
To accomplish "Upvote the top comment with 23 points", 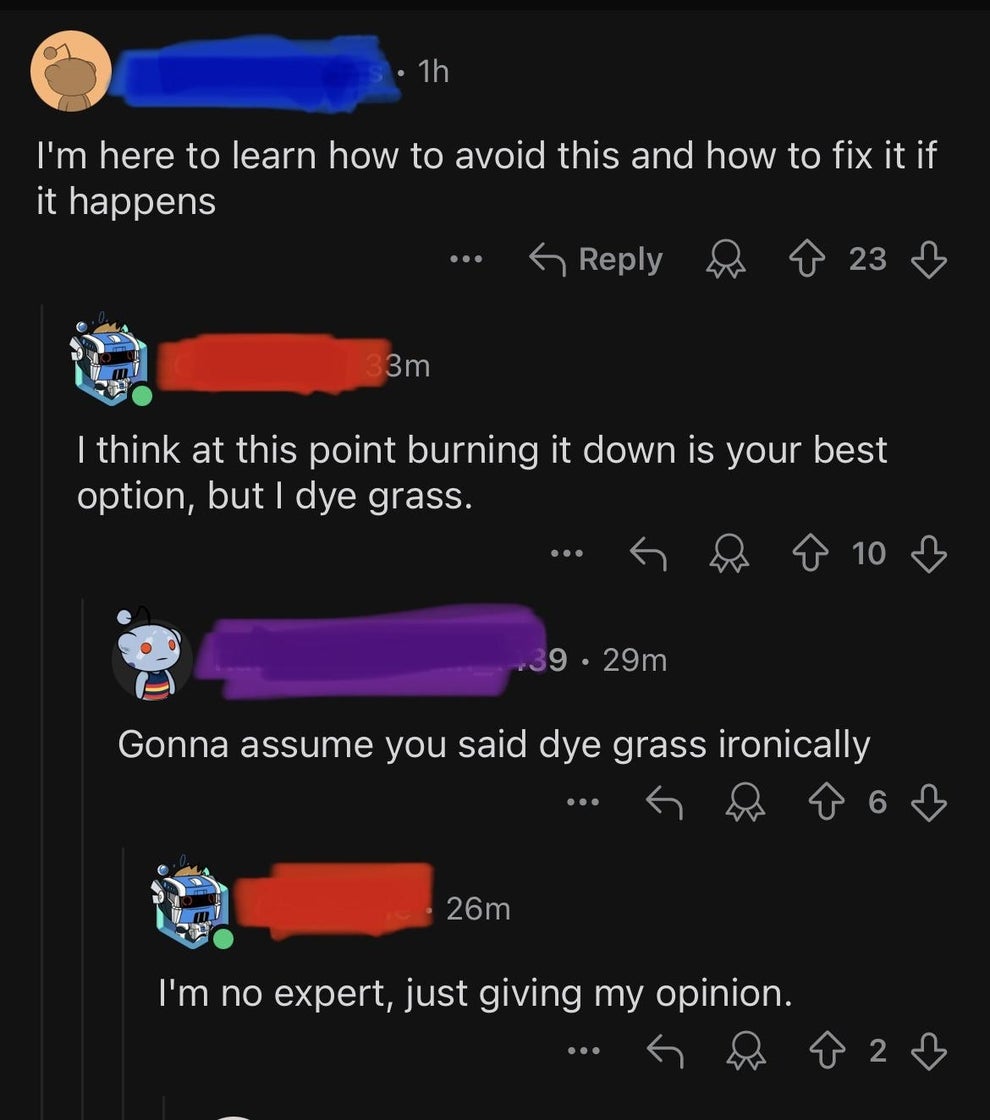I will coord(807,260).
